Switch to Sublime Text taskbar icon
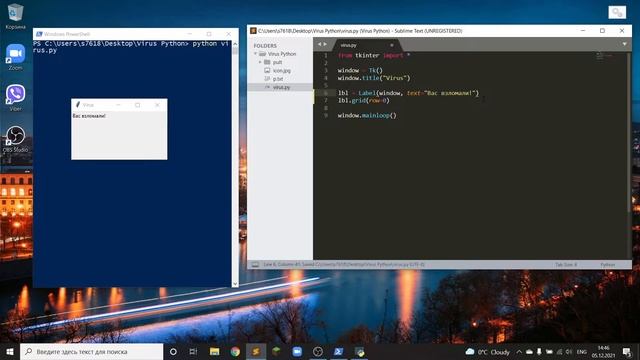This screenshot has width=640, height=360. tap(256, 351)
